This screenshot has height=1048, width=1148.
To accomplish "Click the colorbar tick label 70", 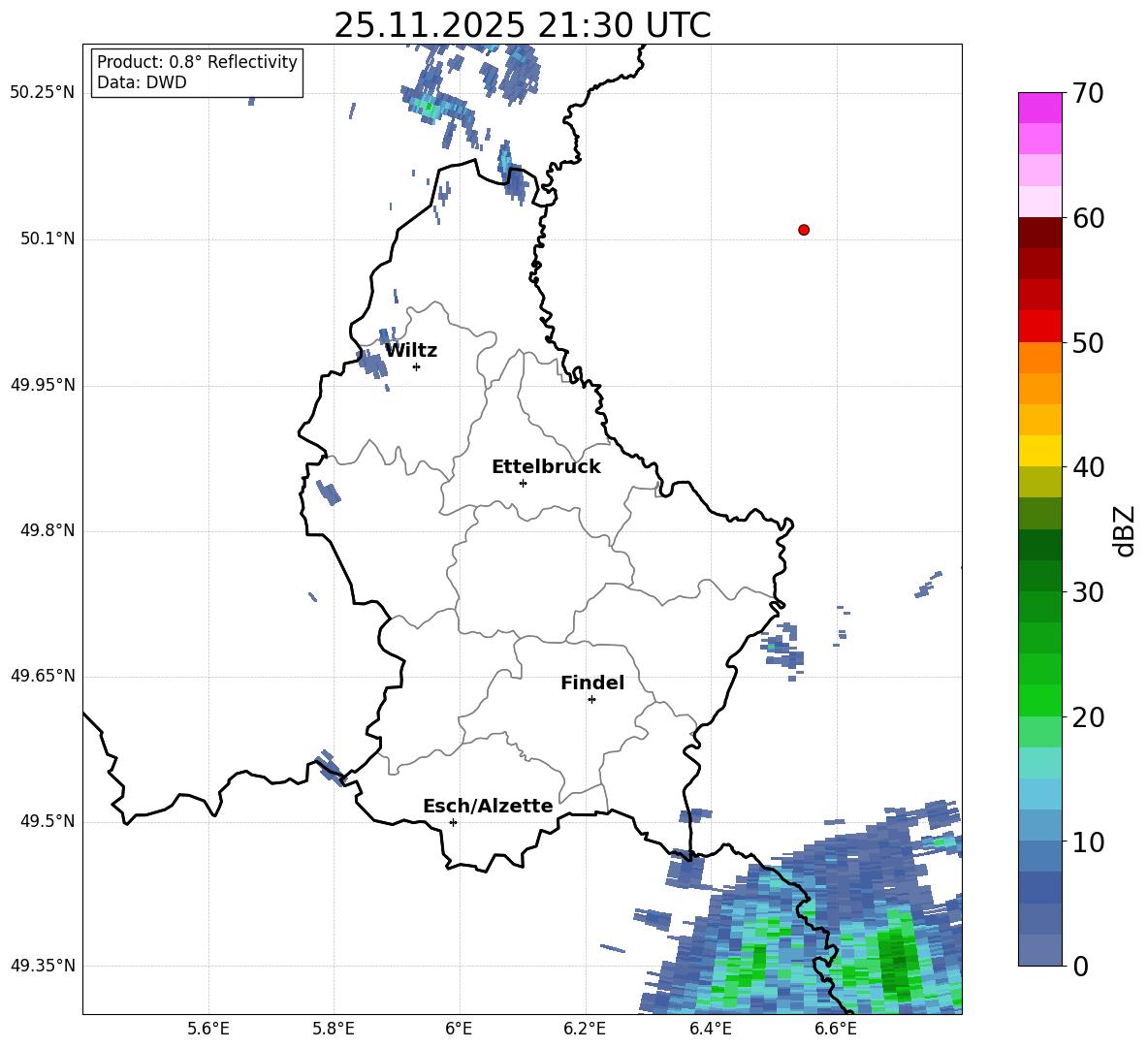I will (x=1088, y=93).
